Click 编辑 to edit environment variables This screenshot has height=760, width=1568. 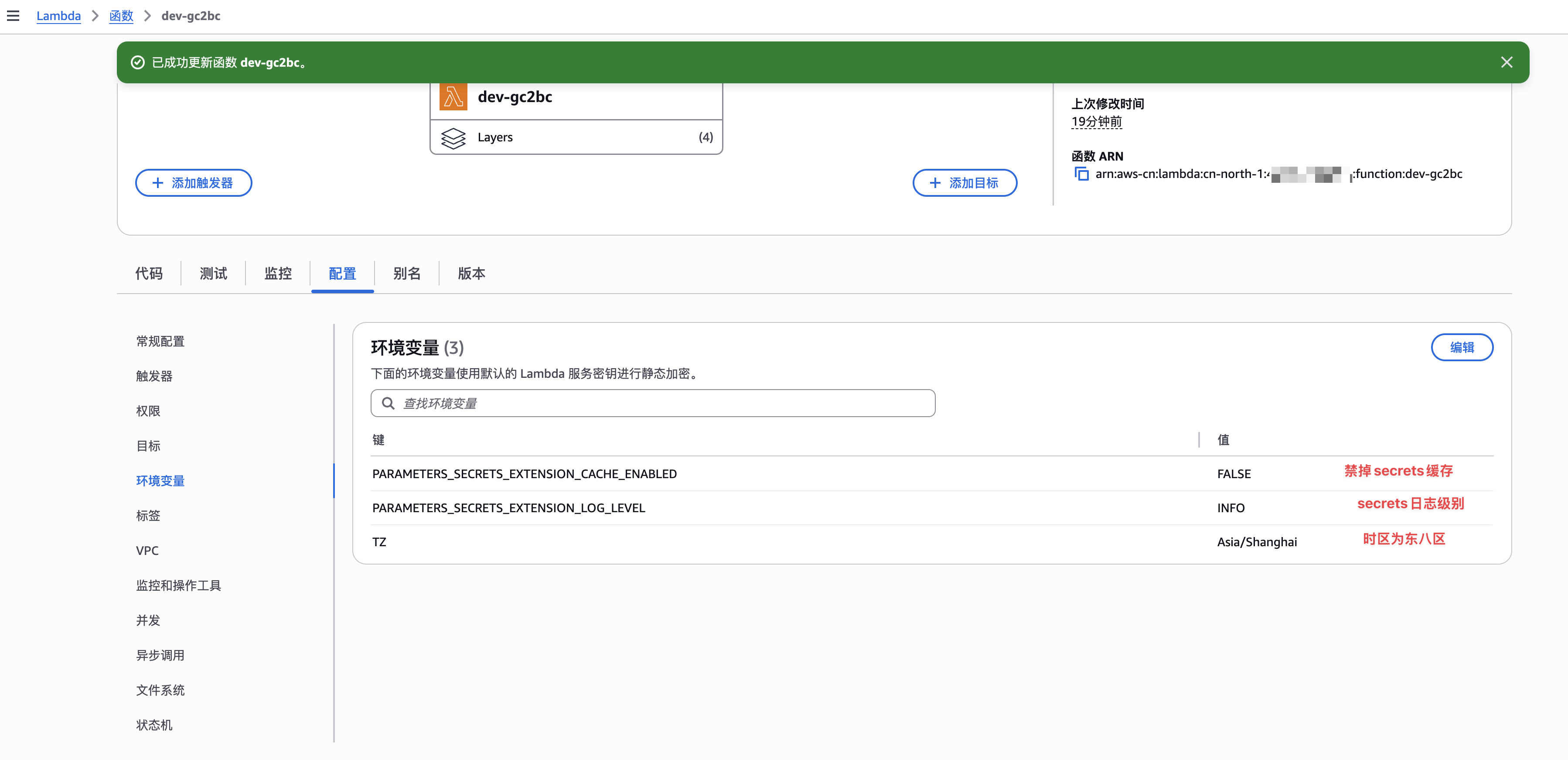(x=1462, y=347)
